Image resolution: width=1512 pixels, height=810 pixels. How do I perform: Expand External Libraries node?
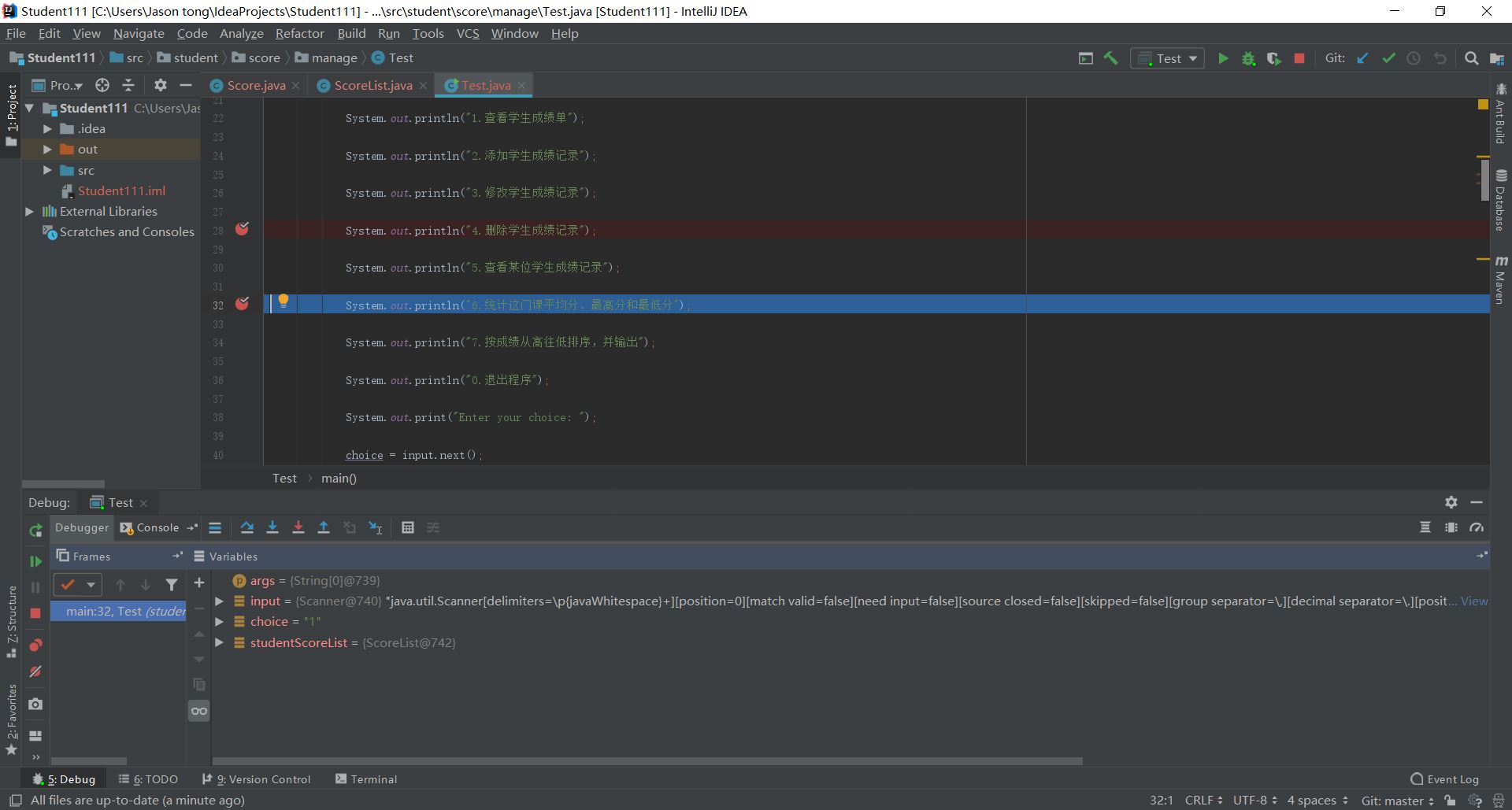(29, 211)
